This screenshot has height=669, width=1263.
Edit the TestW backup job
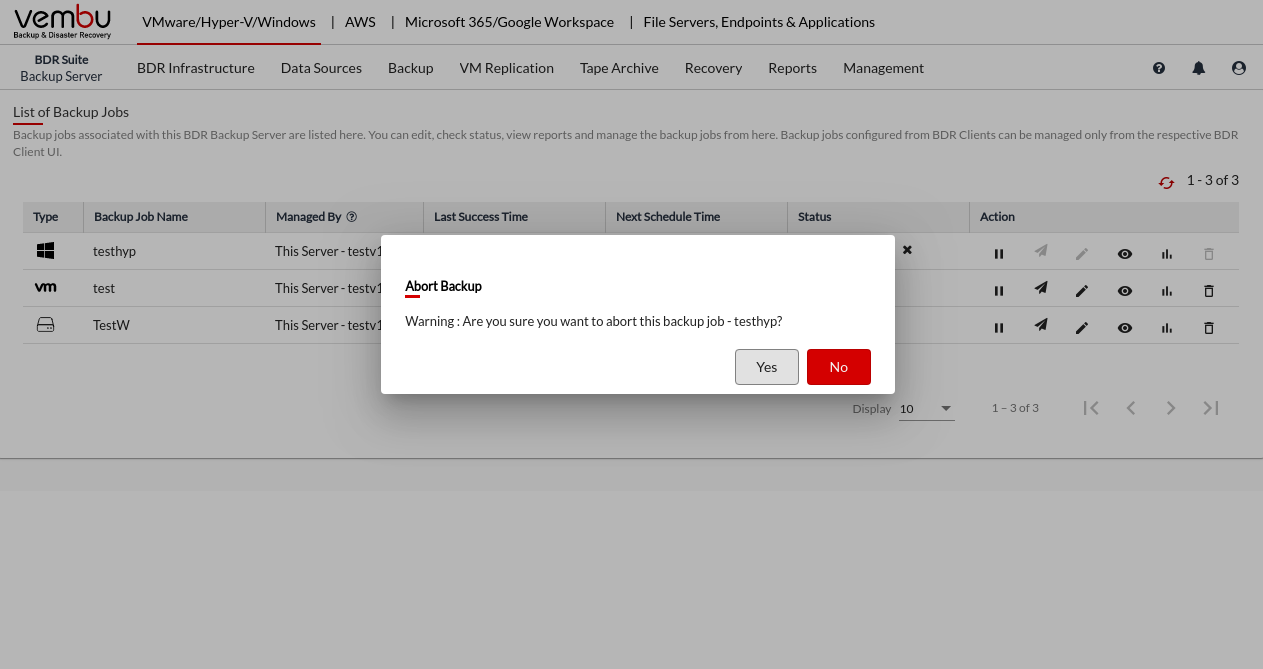1081,328
